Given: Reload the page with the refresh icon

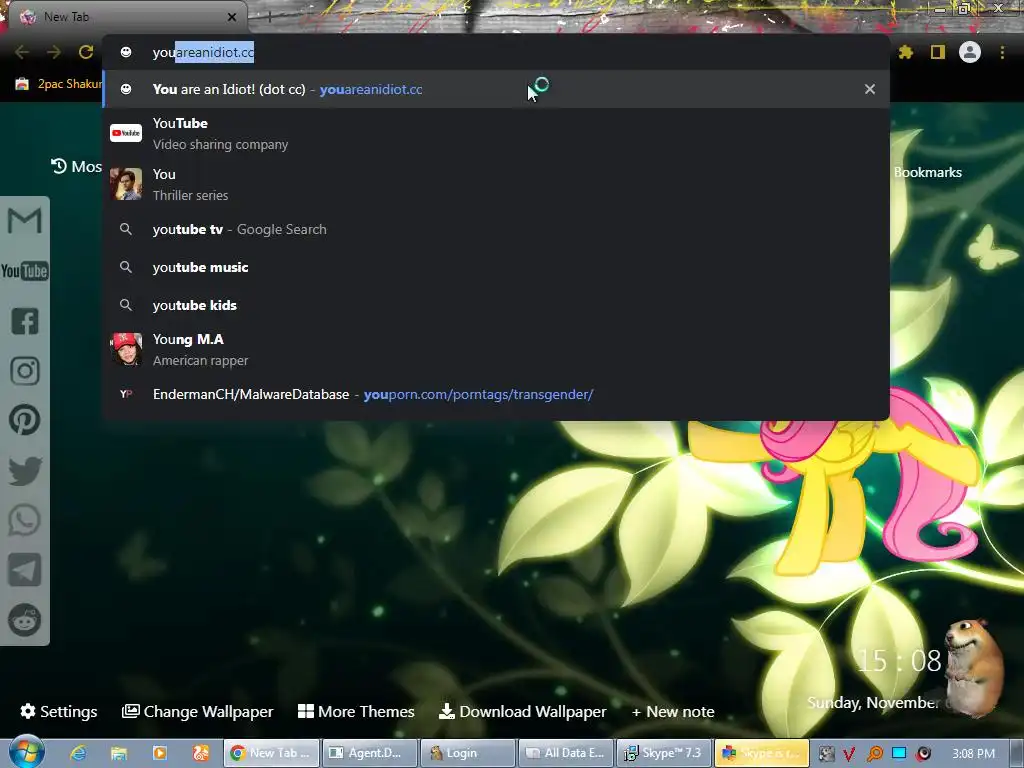Looking at the screenshot, I should pos(86,52).
